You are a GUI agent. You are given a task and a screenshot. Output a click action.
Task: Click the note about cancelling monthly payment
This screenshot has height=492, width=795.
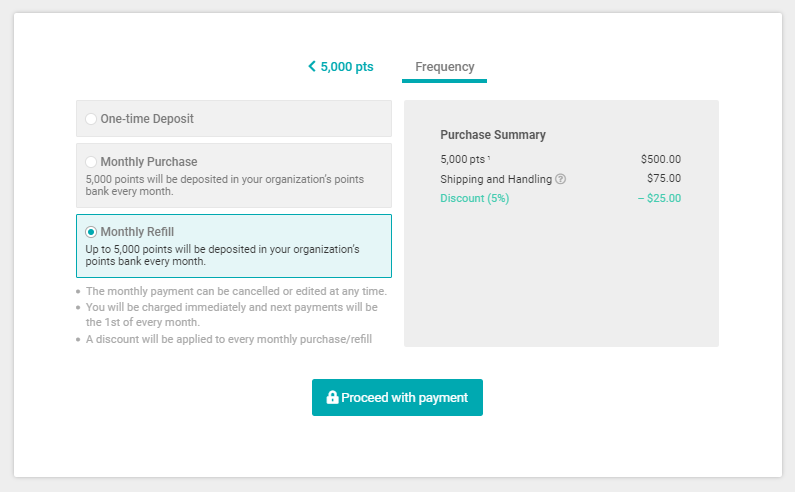click(x=236, y=291)
